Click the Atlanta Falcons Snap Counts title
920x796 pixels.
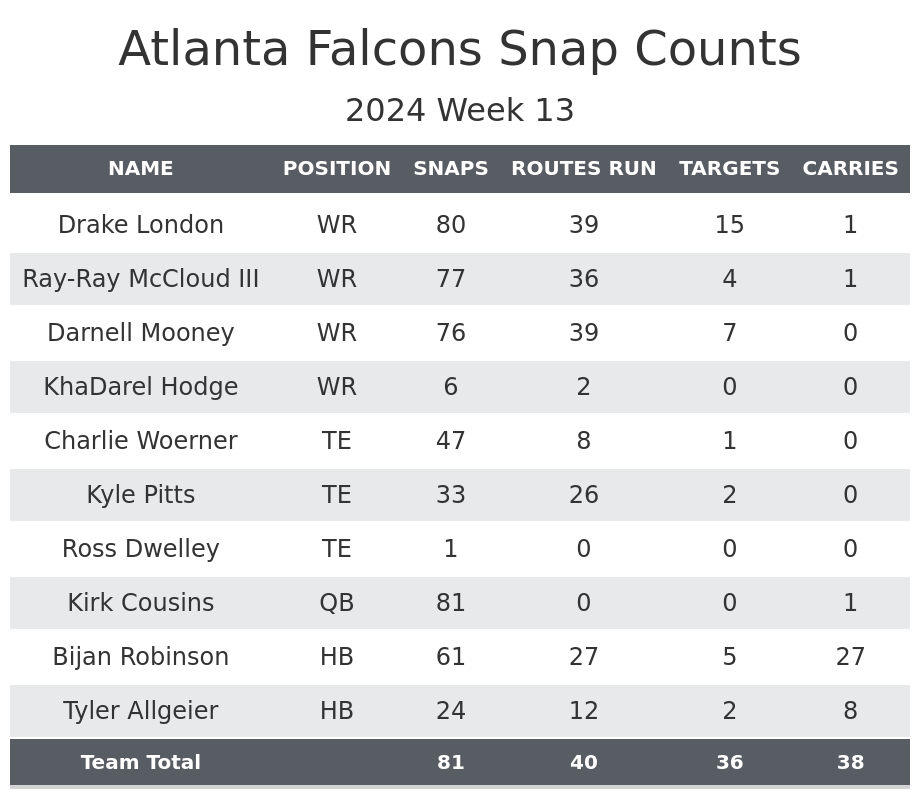[460, 50]
